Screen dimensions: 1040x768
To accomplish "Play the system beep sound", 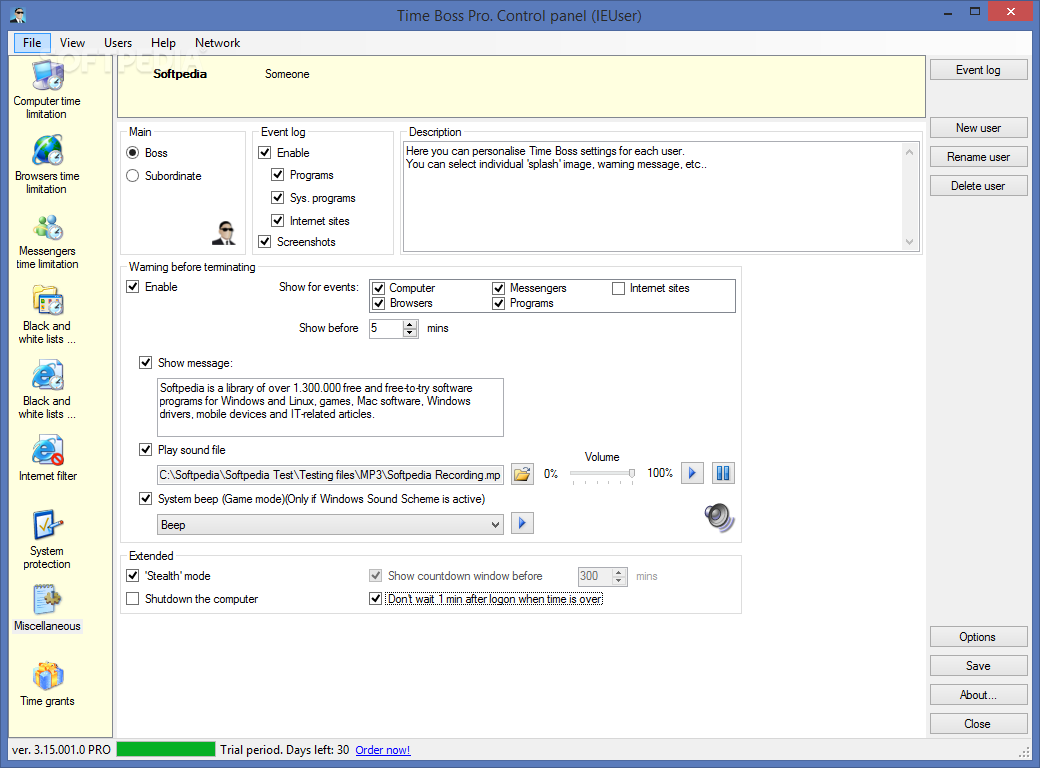I will coord(523,523).
